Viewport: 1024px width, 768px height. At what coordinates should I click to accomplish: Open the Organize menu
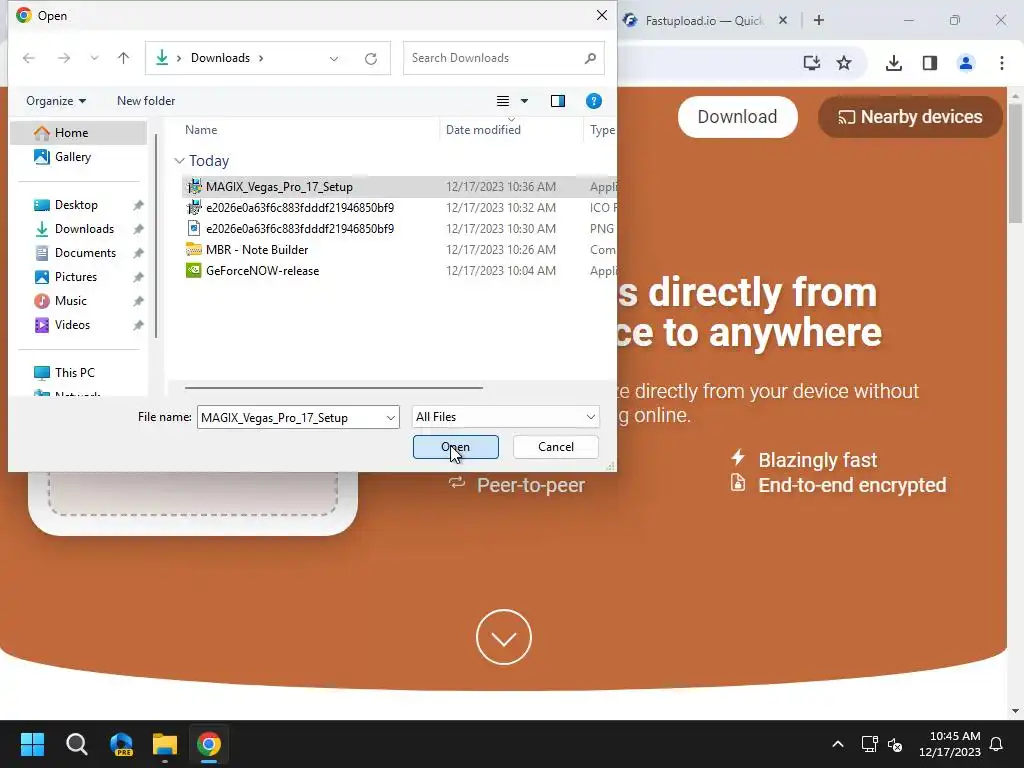point(56,101)
